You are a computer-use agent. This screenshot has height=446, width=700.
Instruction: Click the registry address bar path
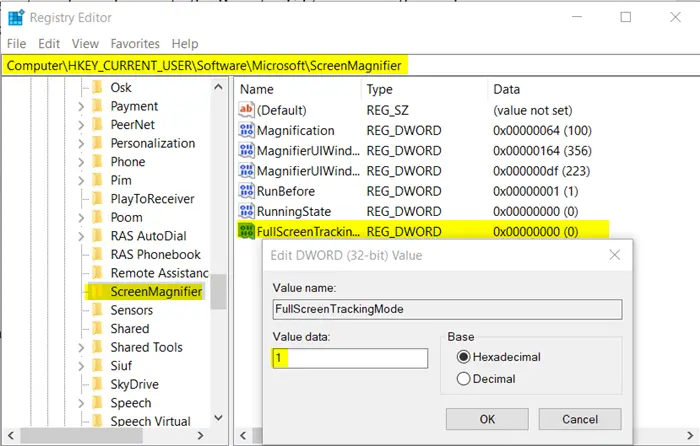[204, 66]
